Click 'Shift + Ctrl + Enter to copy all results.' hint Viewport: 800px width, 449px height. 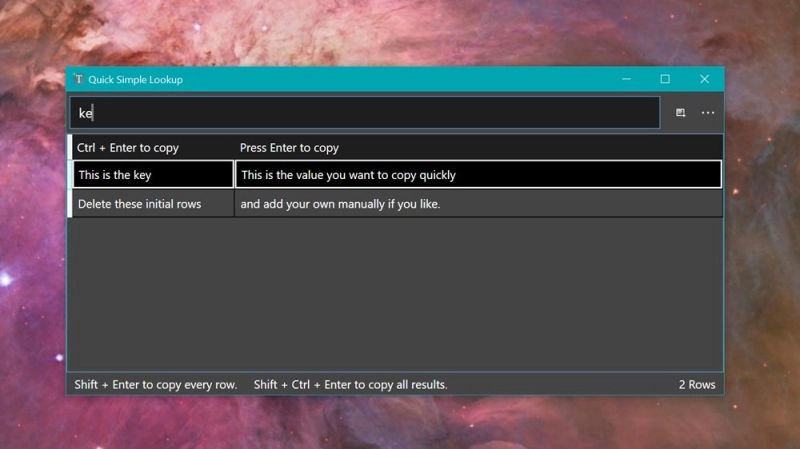click(351, 385)
